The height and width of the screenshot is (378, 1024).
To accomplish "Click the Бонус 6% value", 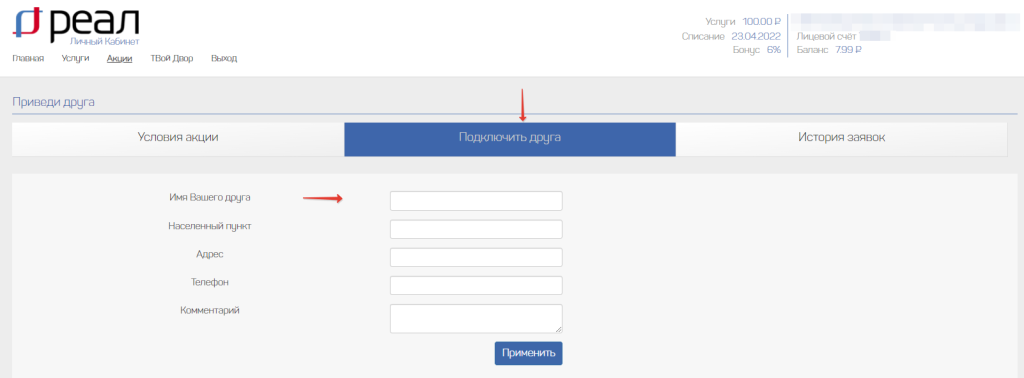I will (x=774, y=50).
